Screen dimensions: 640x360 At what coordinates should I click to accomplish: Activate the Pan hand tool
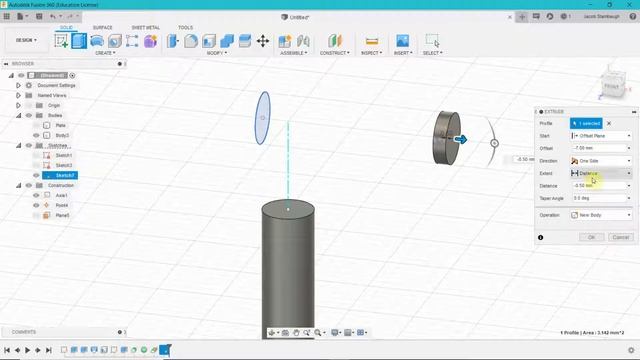[296, 333]
